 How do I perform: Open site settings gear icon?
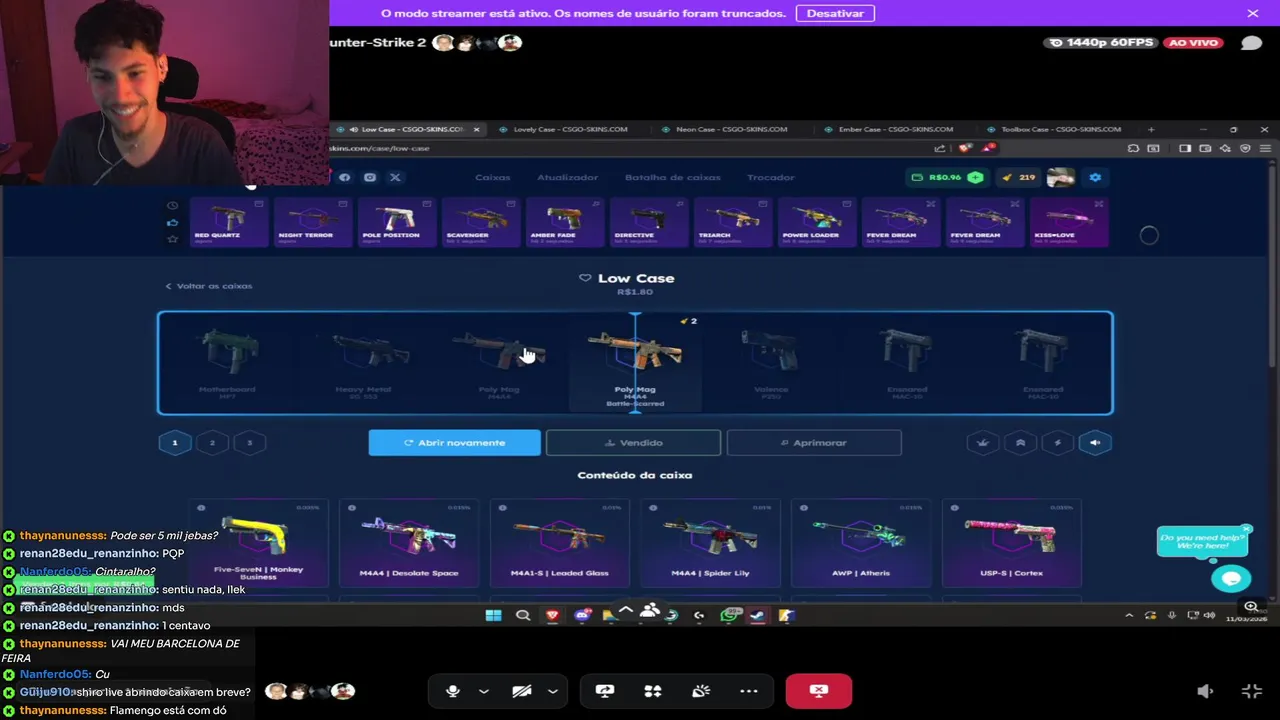(1095, 177)
